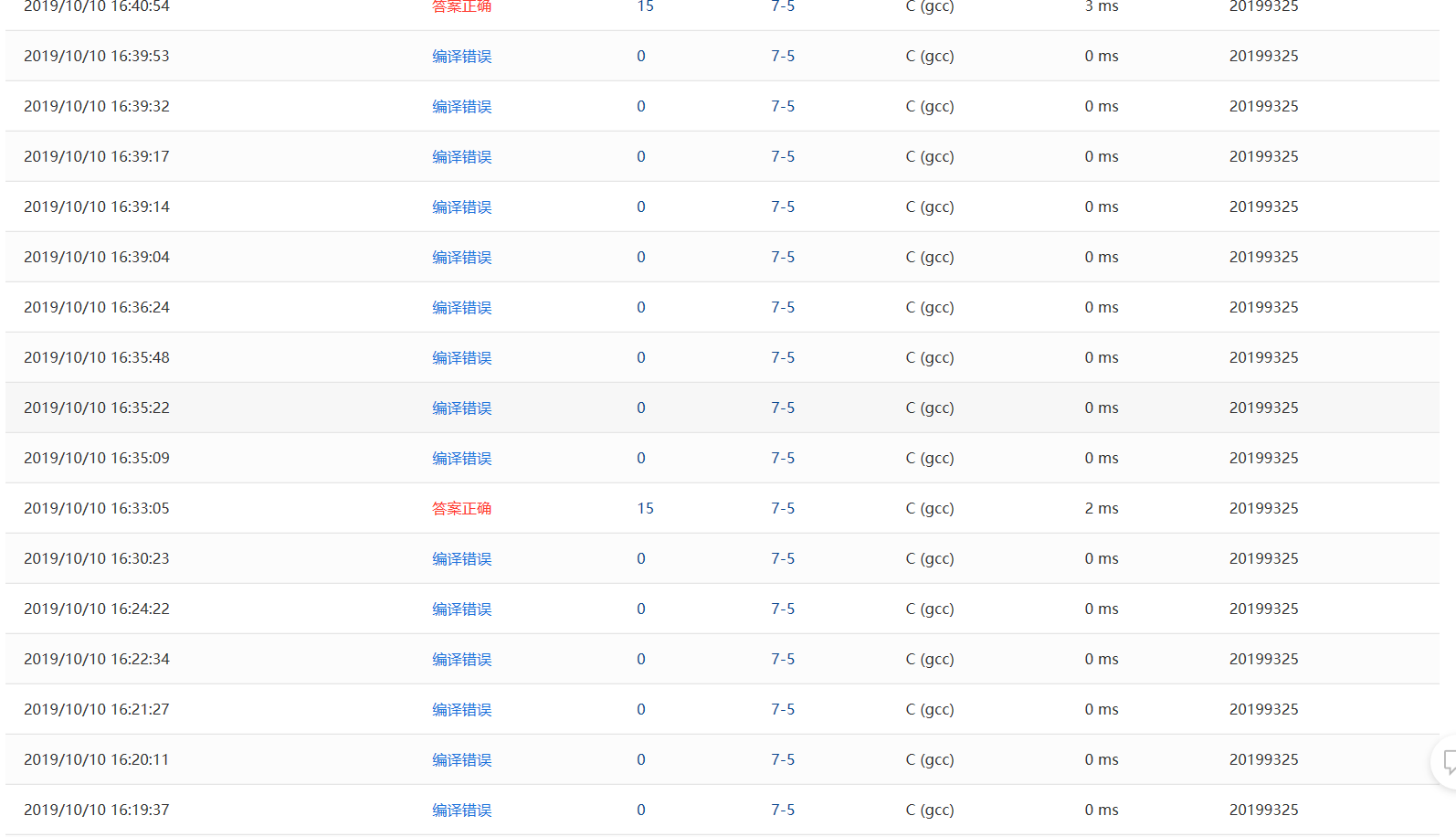The image size is (1456, 837).
Task: View 编译错误 result of 16:36:24 submission
Action: point(461,308)
